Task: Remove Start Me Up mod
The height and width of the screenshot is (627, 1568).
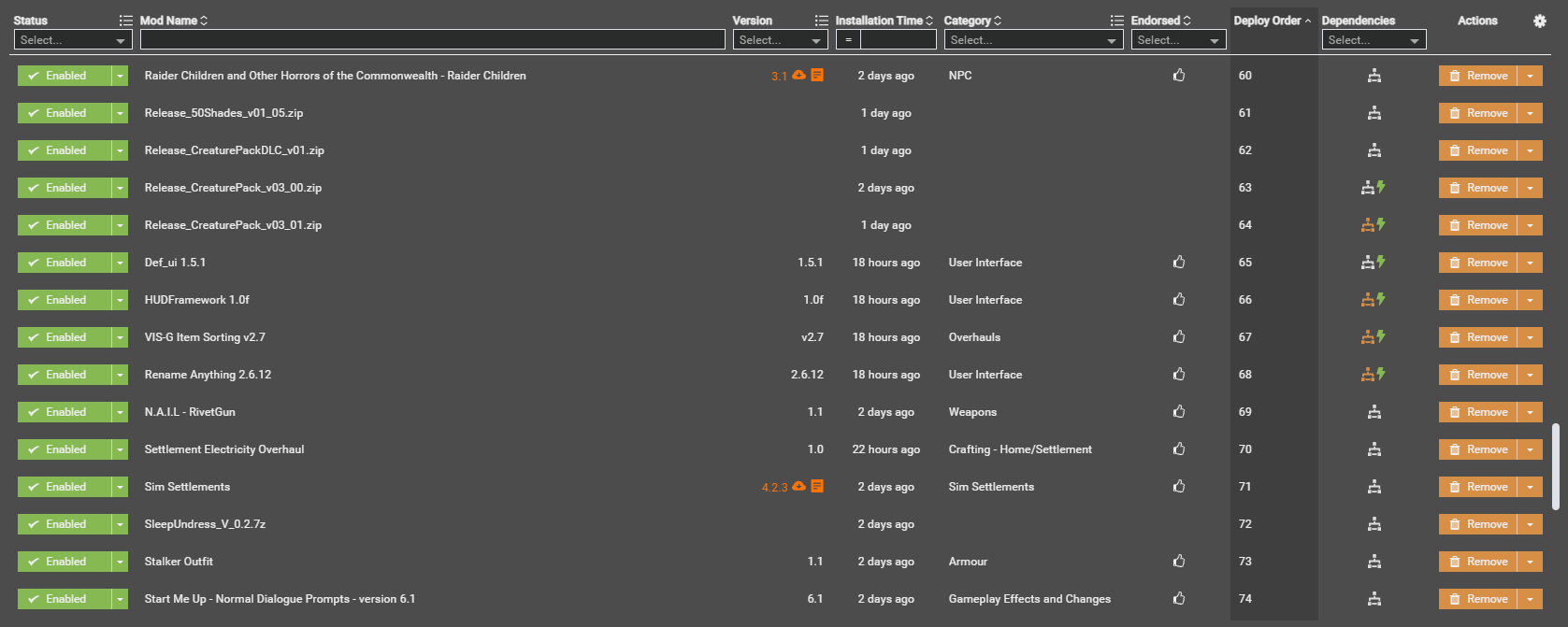Action: click(1478, 599)
